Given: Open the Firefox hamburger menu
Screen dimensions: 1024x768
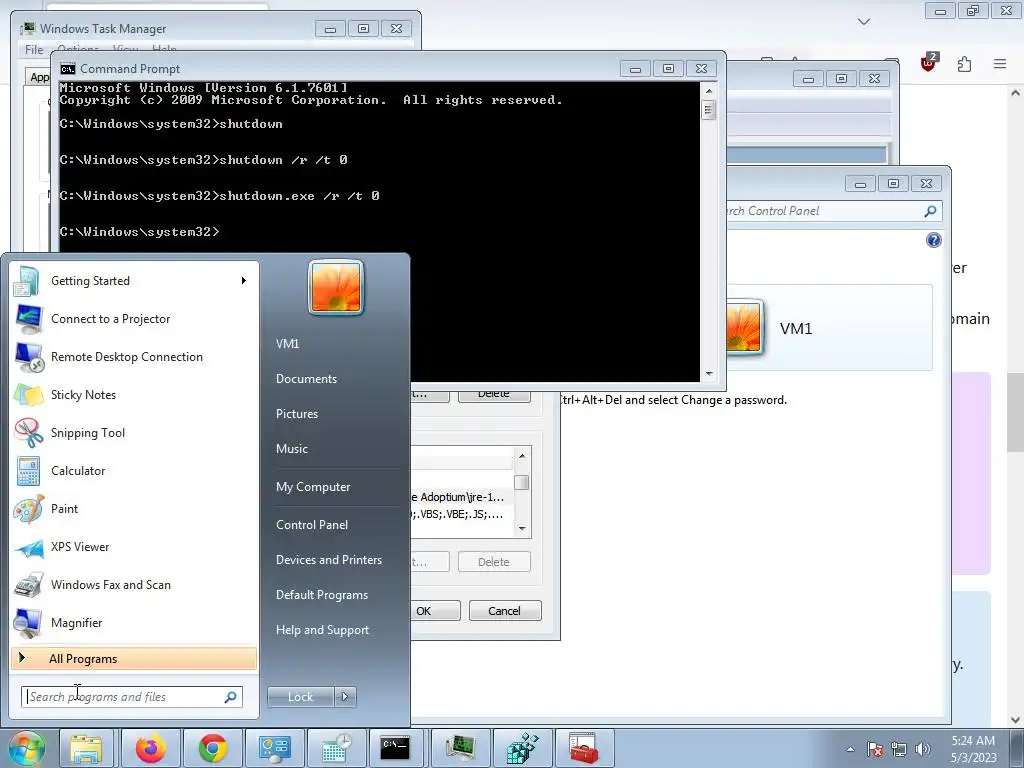Looking at the screenshot, I should pos(1000,64).
